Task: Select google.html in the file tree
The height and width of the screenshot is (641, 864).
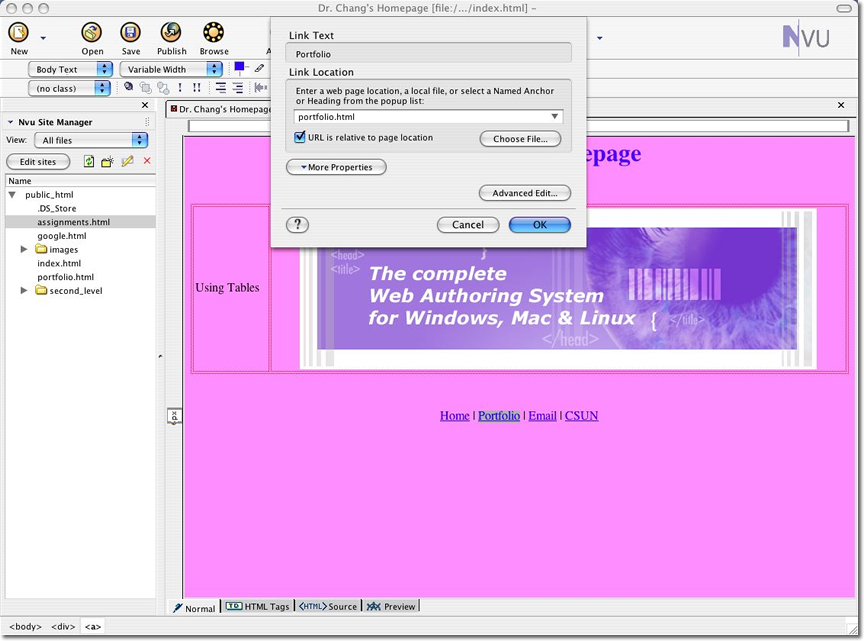Action: pos(62,236)
